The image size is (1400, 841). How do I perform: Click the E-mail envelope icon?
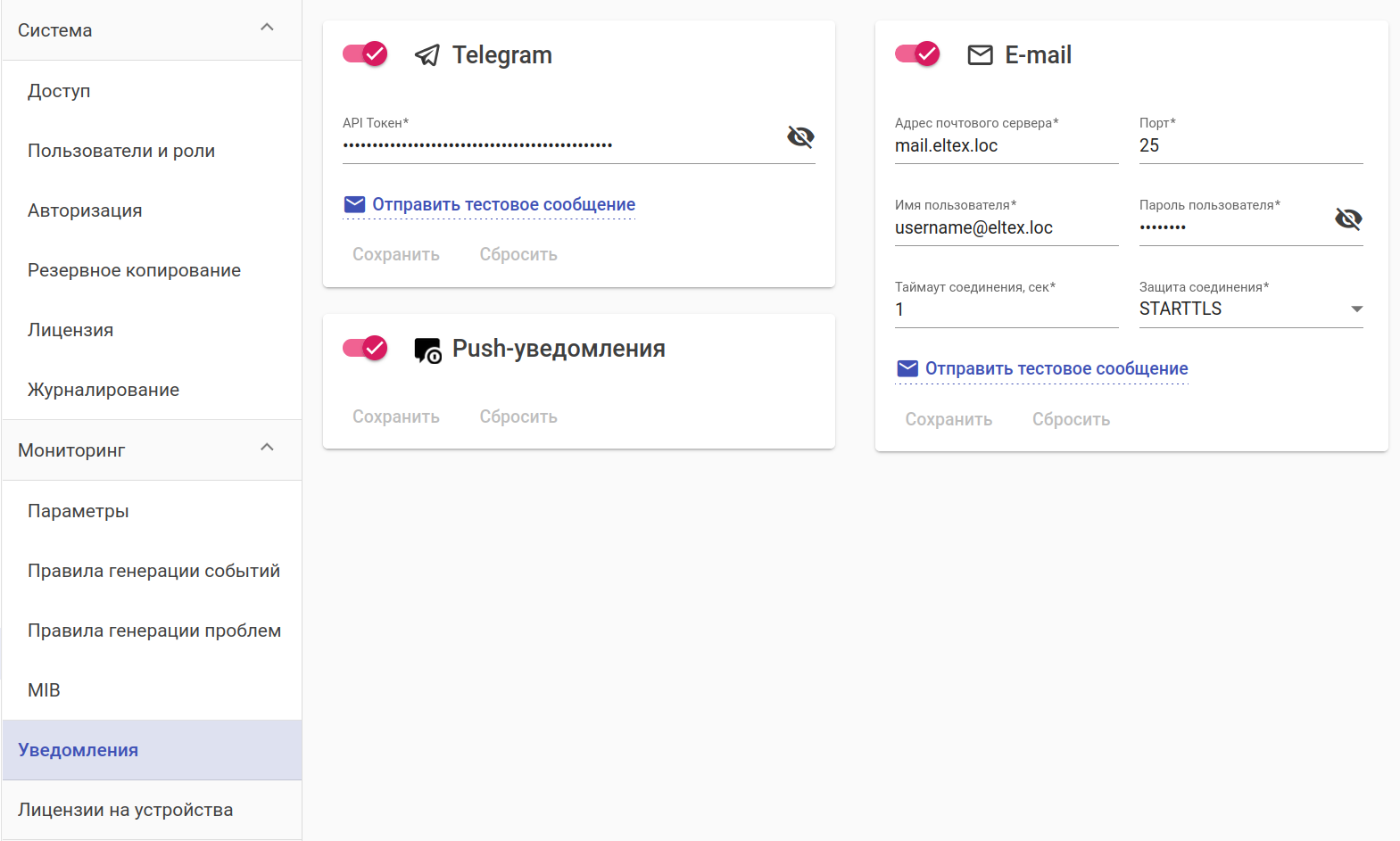pos(980,55)
